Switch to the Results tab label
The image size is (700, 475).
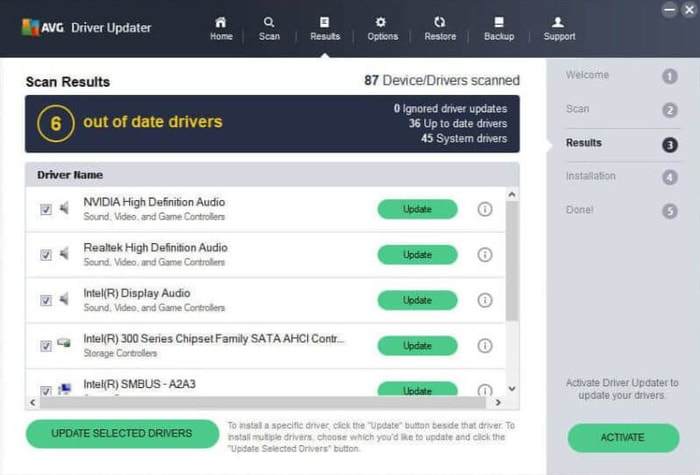(x=325, y=37)
